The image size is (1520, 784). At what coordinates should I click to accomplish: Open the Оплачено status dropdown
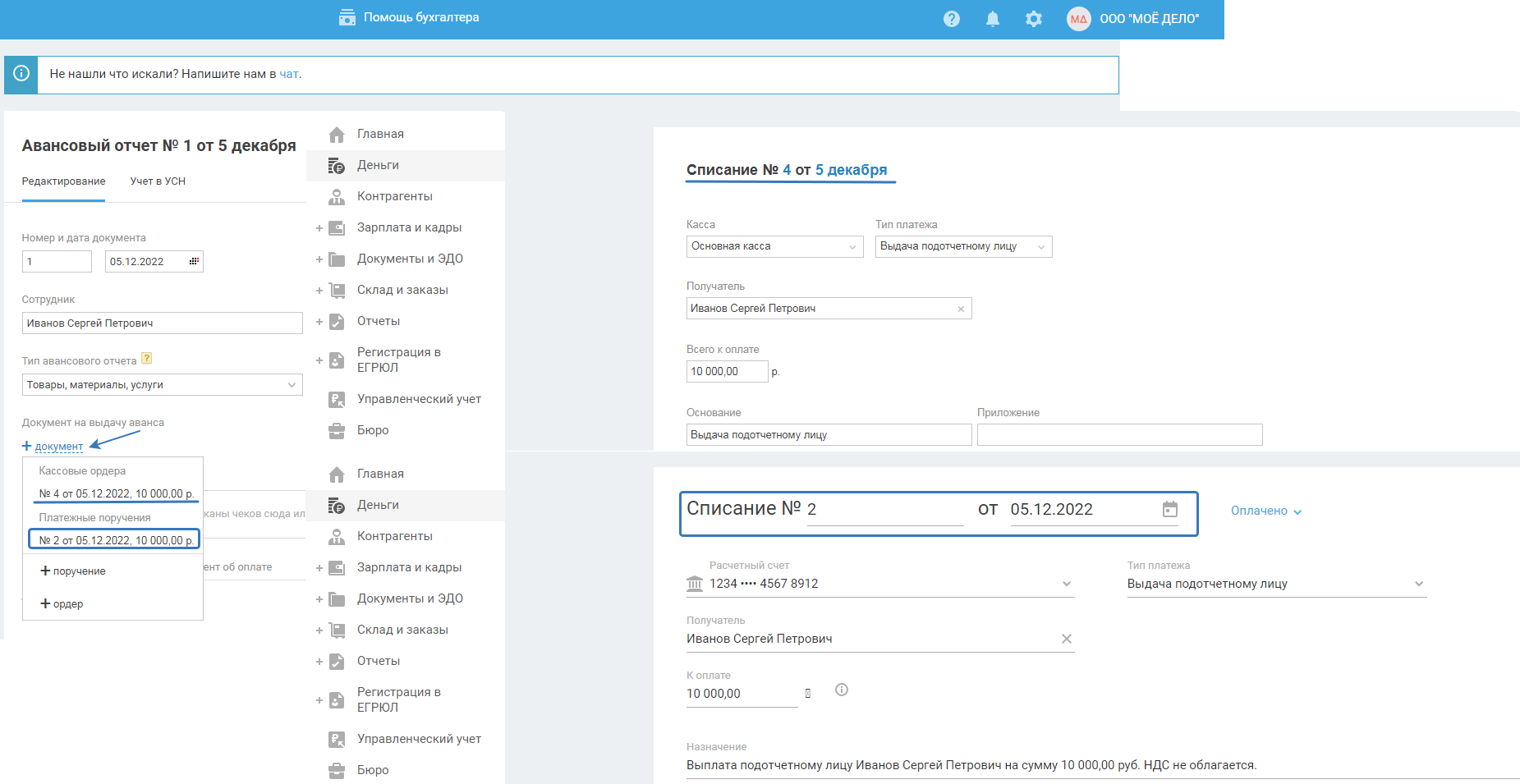(x=1265, y=511)
